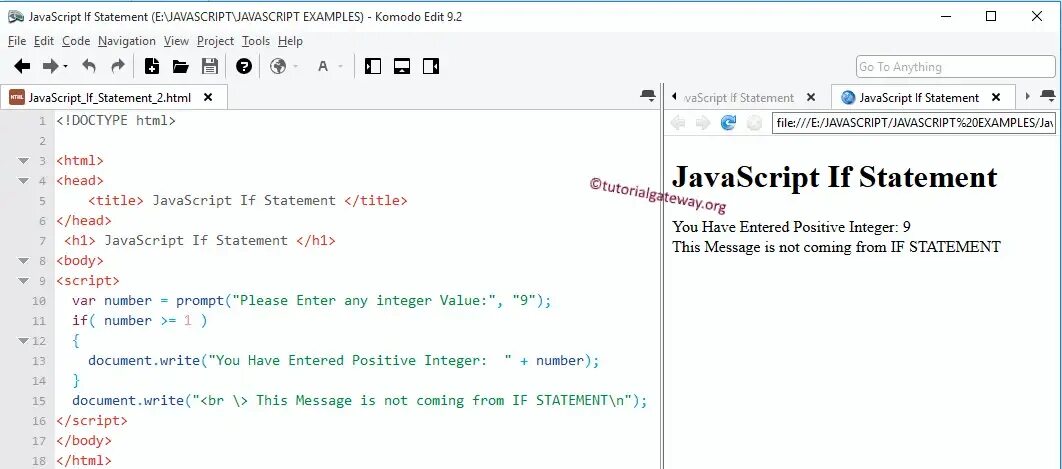Click the preview file URL address field

[914, 123]
